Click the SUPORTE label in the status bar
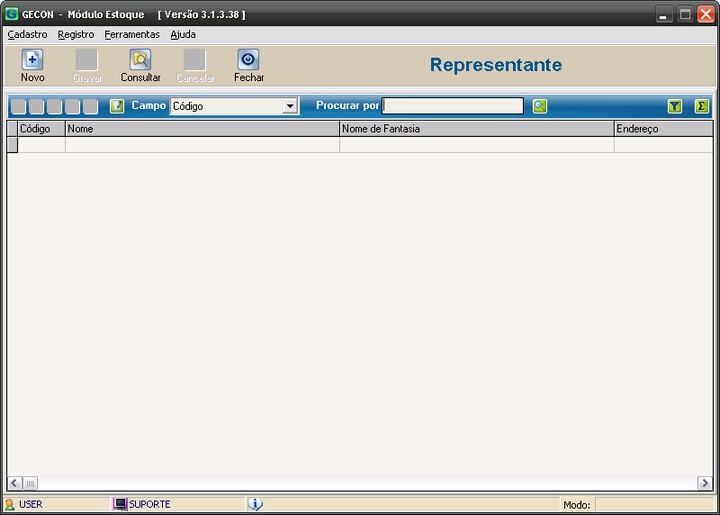Image resolution: width=720 pixels, height=515 pixels. click(x=150, y=504)
